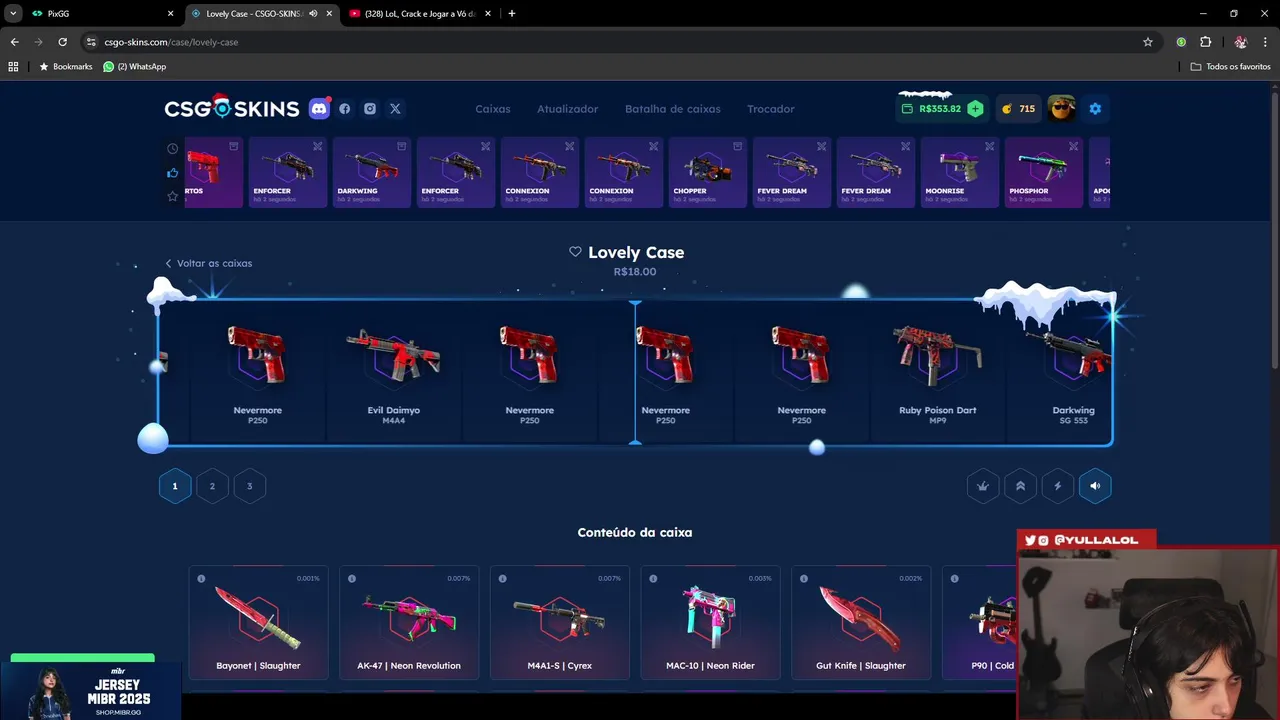Open Batalha de caixas
The width and height of the screenshot is (1280, 720).
click(x=673, y=109)
